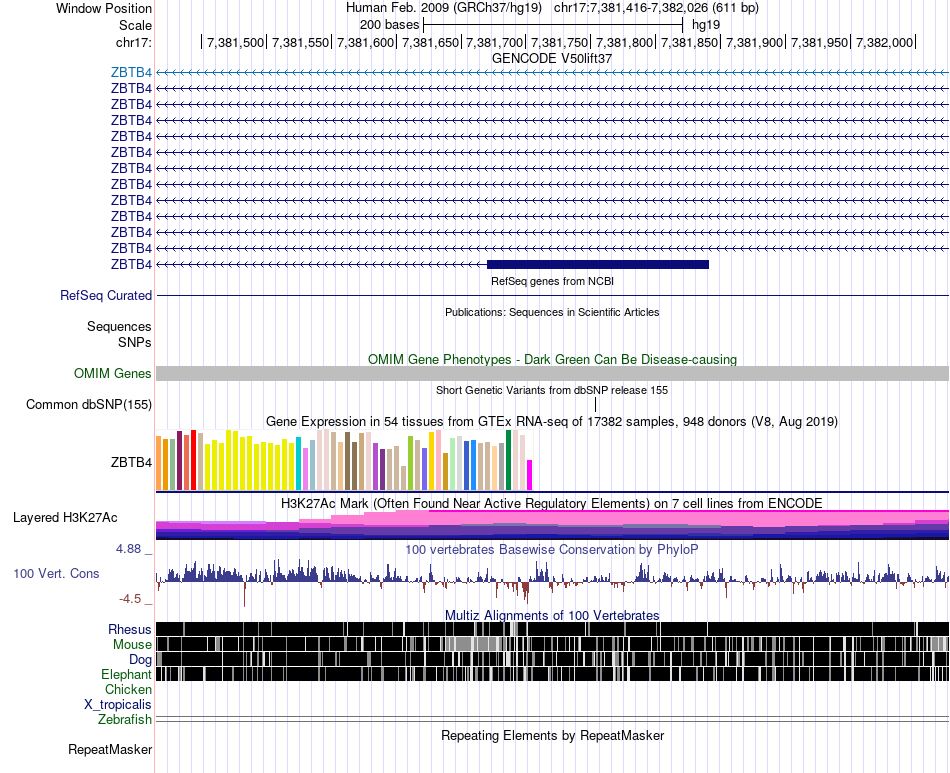Click the 7,381,800 ruler position
This screenshot has height=773, width=950.
pyautogui.click(x=625, y=42)
